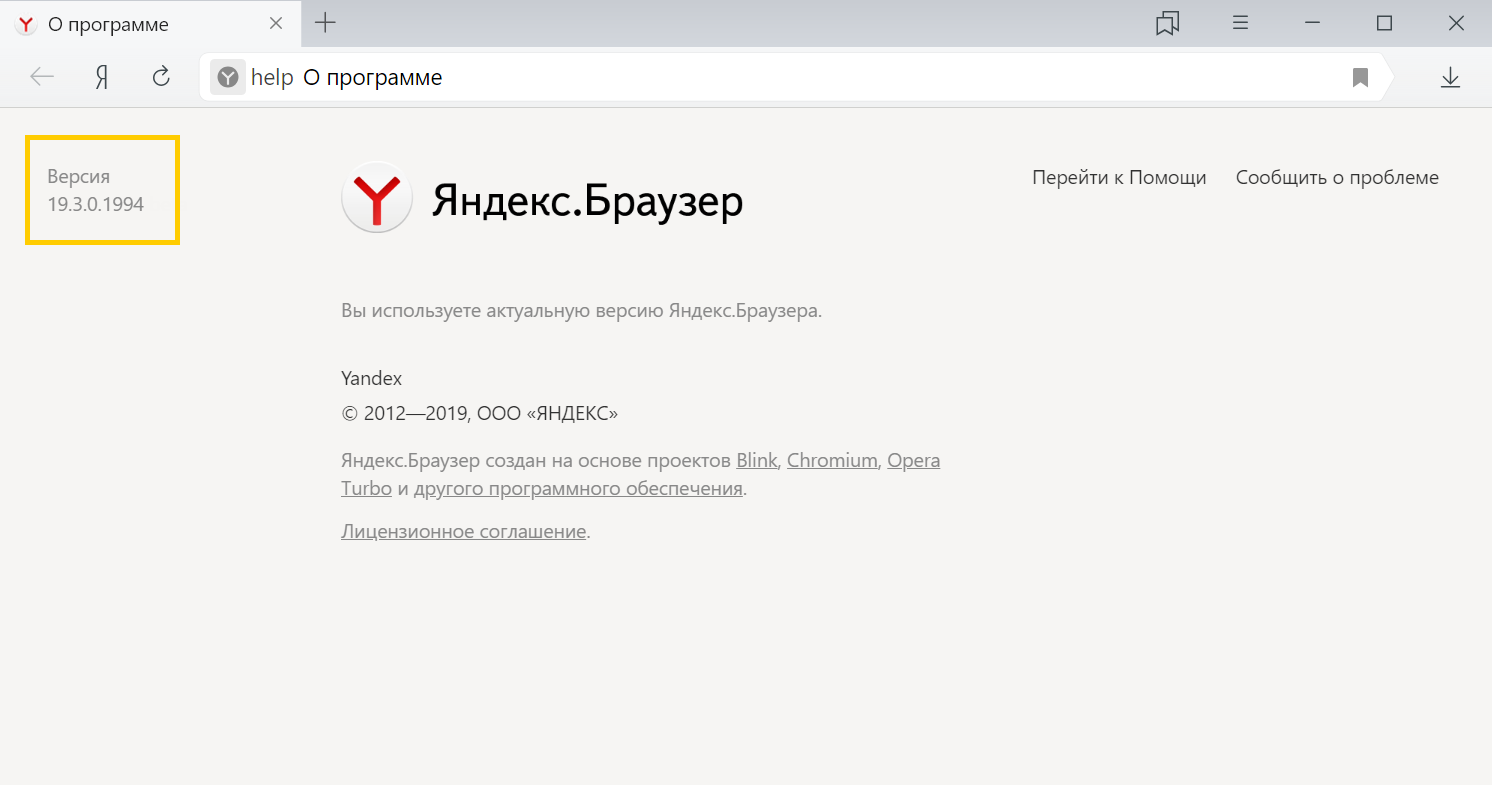Click the Yandex company name text
Image resolution: width=1492 pixels, height=785 pixels.
pyautogui.click(x=371, y=378)
